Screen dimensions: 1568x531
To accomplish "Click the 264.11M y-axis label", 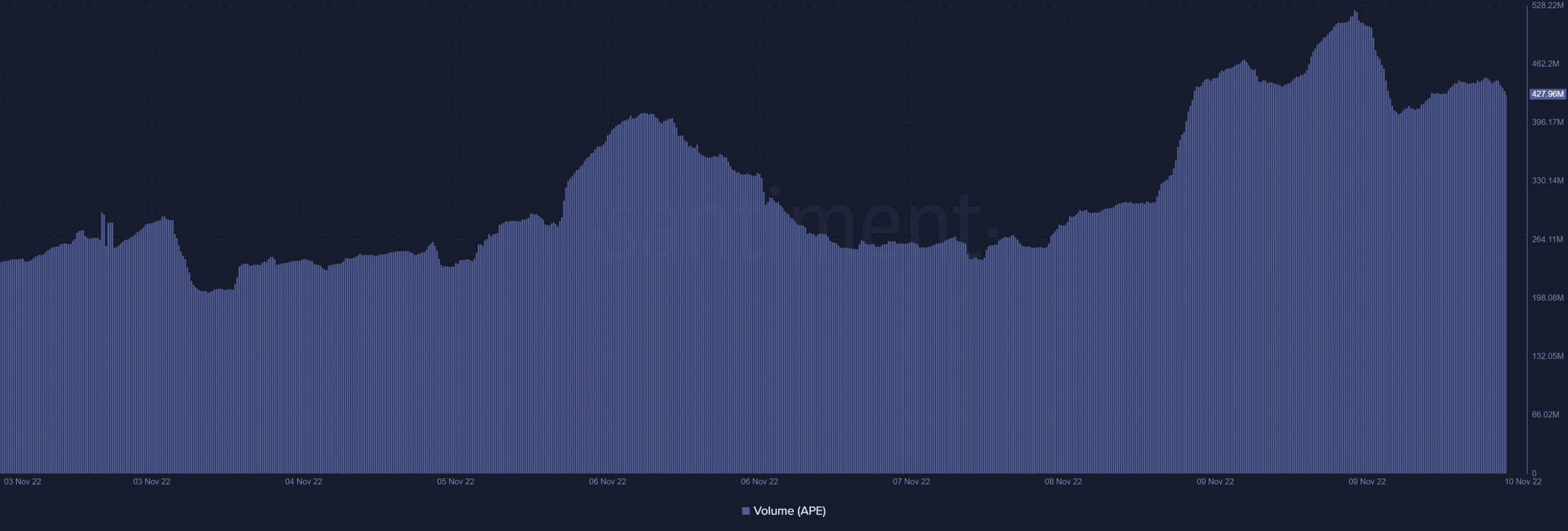I will pyautogui.click(x=1547, y=239).
